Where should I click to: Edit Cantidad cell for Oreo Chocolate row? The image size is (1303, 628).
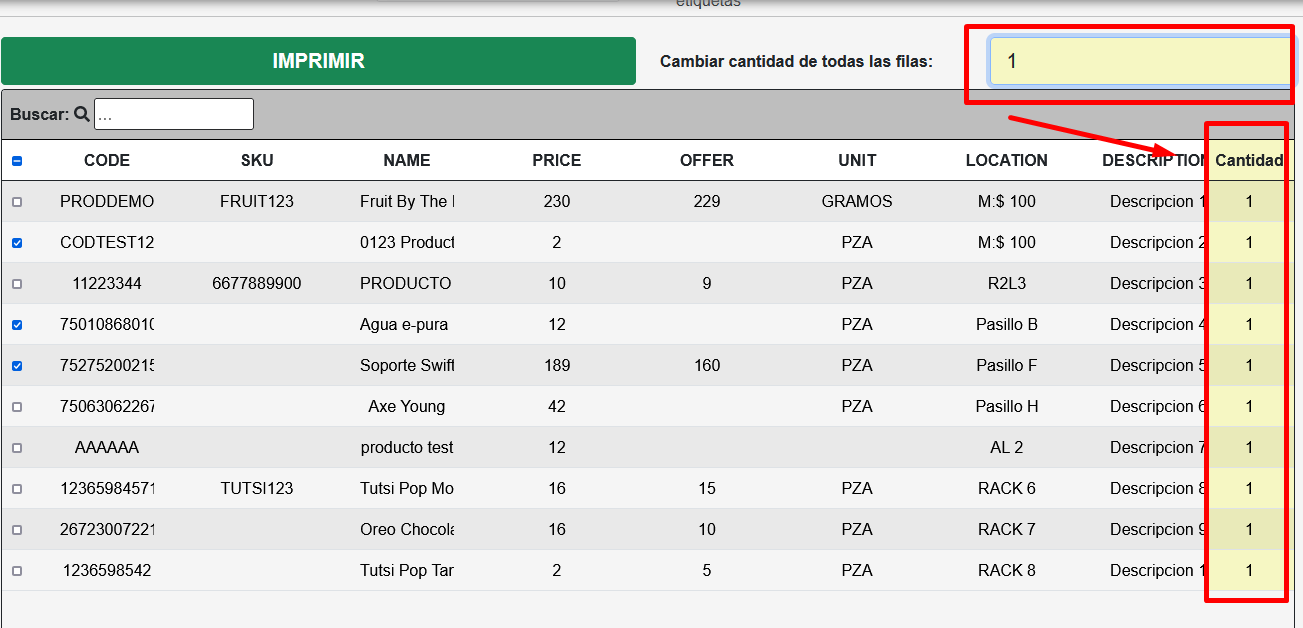point(1249,530)
